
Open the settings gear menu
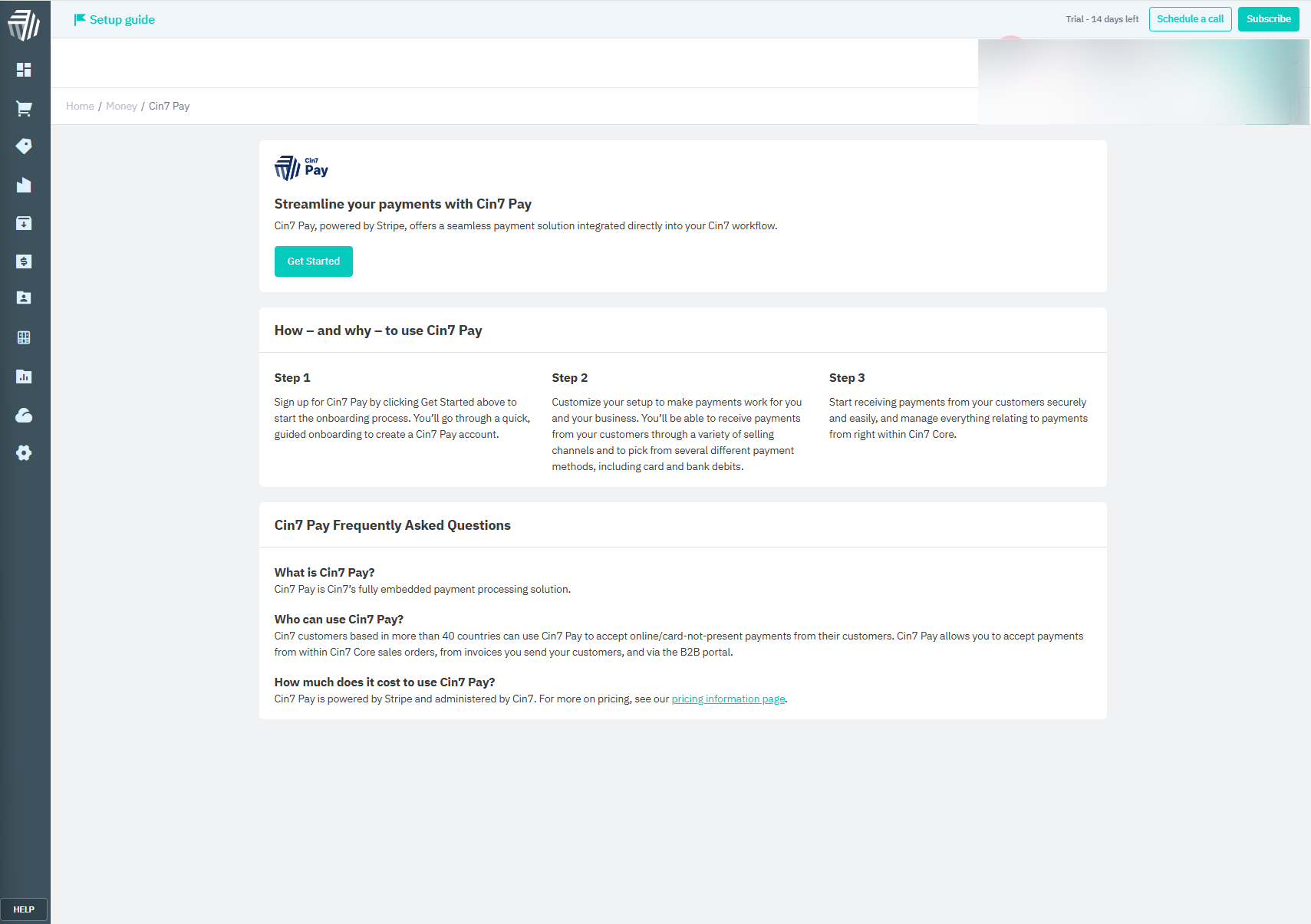[x=24, y=453]
